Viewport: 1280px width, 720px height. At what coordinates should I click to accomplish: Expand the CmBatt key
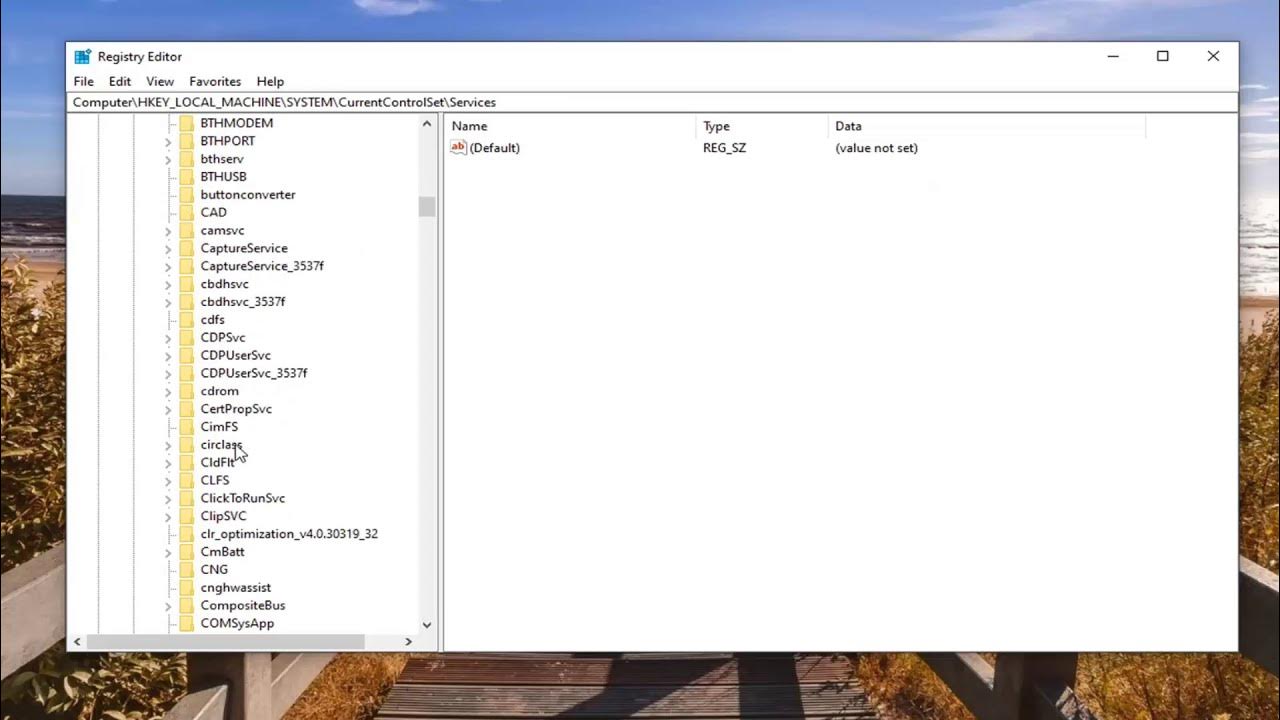point(168,552)
